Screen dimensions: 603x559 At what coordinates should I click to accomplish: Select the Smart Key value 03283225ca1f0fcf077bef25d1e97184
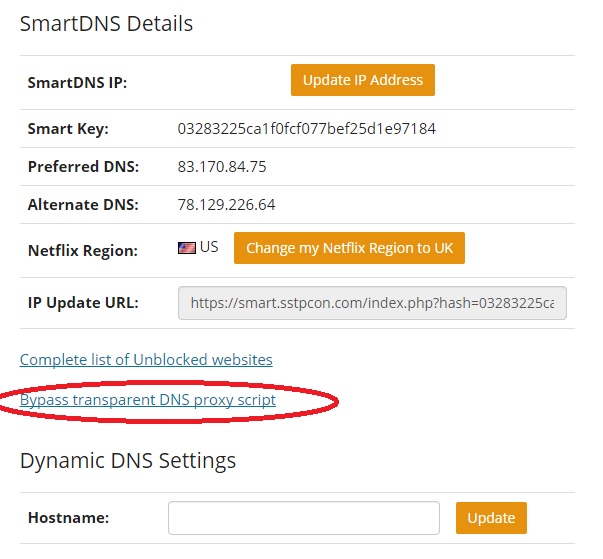click(x=306, y=129)
